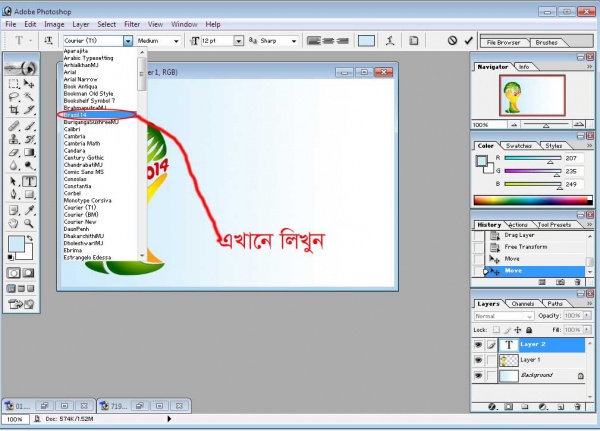Select the Hand tool
Viewport: 600px width, 431px height.
pos(14,224)
